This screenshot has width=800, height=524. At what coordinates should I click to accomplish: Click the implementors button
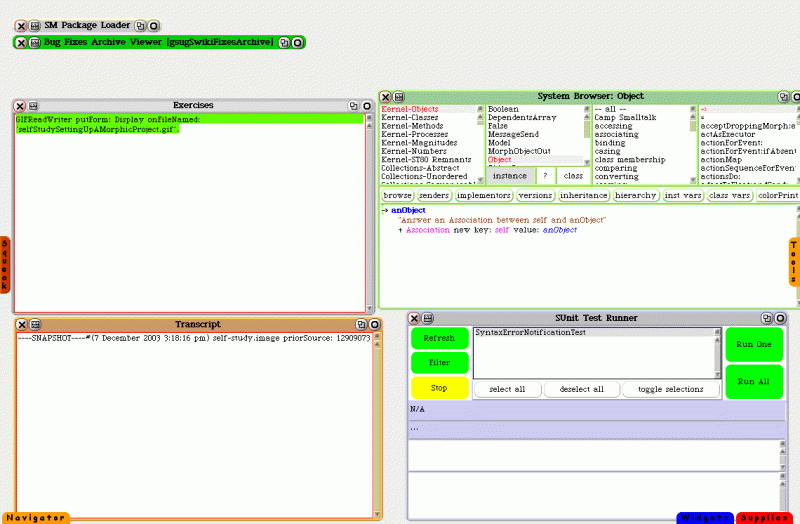[x=484, y=195]
